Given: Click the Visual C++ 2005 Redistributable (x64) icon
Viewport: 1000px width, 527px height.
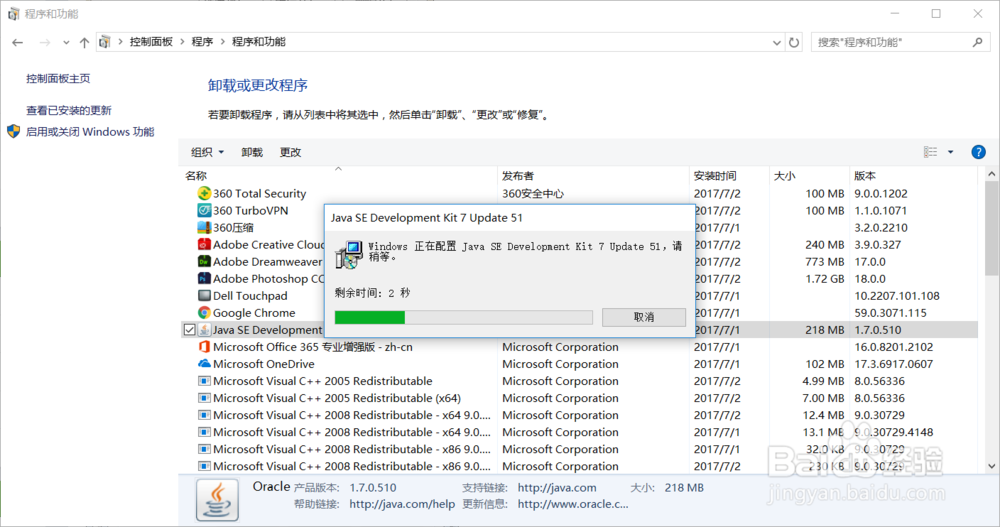Looking at the screenshot, I should [x=204, y=398].
